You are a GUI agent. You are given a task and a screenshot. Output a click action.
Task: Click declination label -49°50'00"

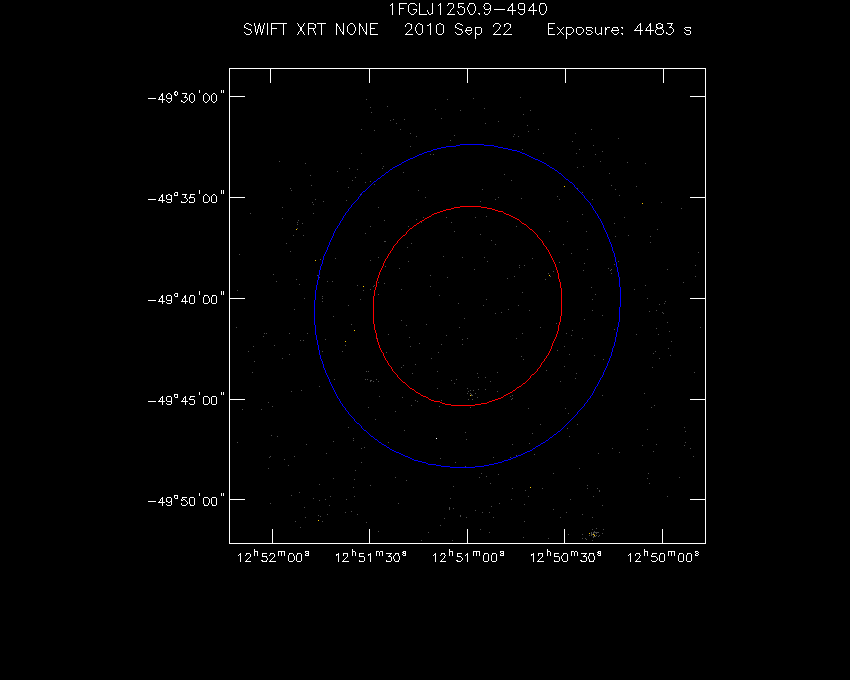click(x=186, y=501)
